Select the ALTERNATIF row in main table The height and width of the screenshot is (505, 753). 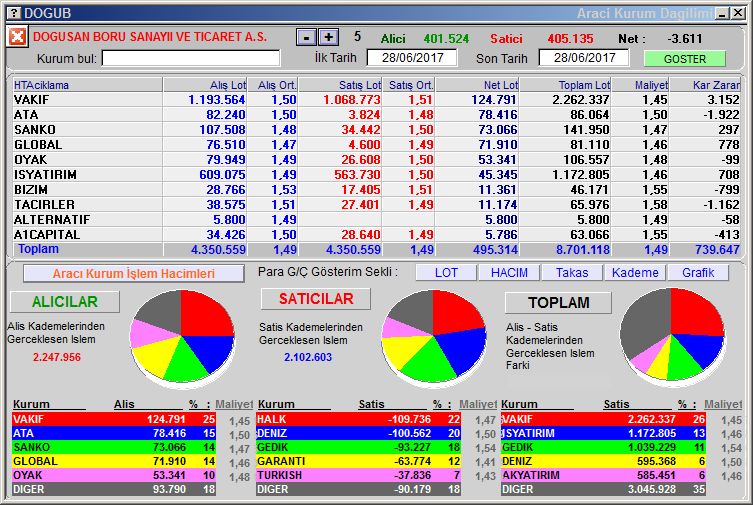pyautogui.click(x=376, y=219)
